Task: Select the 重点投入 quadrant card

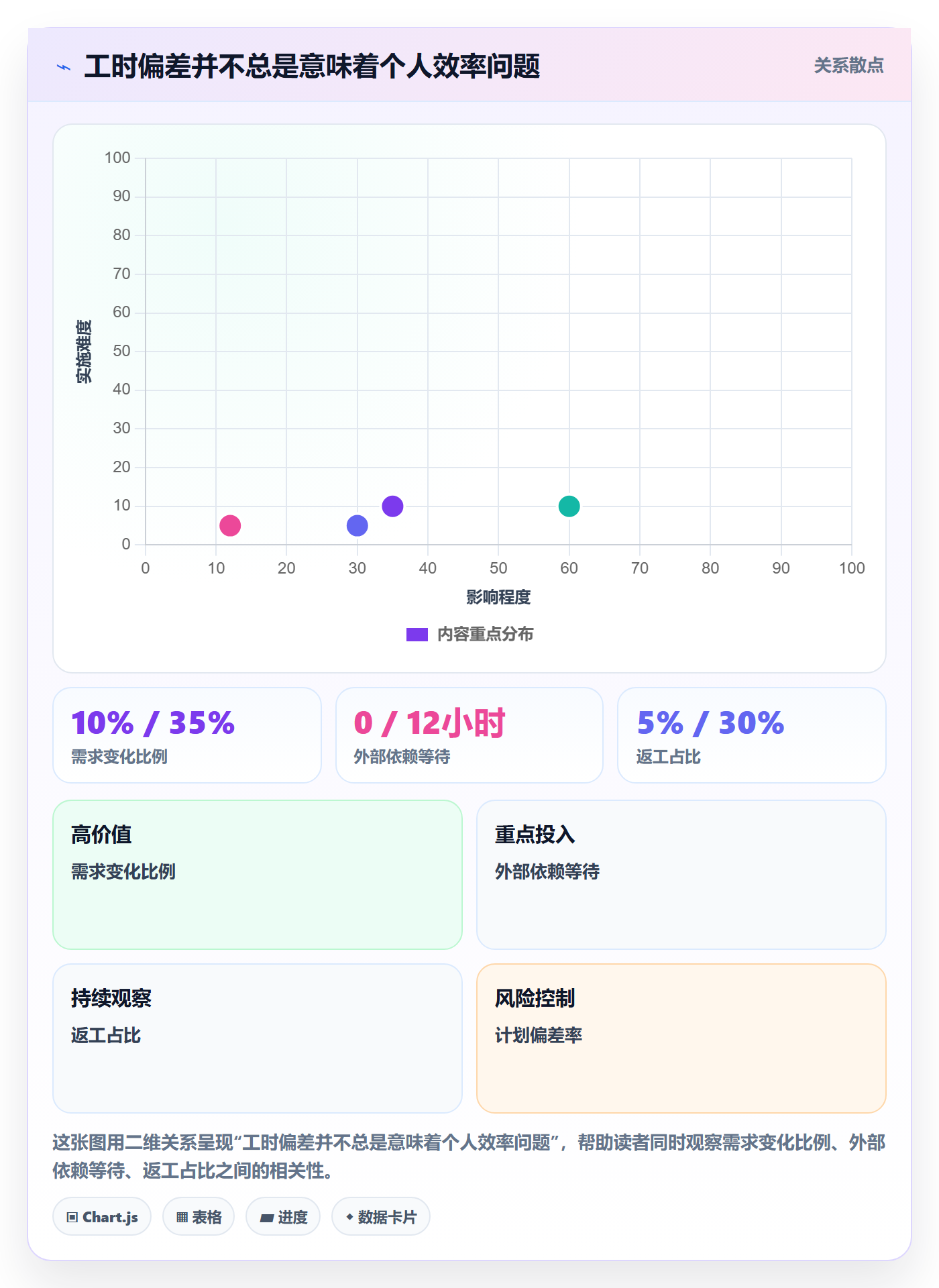Action: pyautogui.click(x=681, y=875)
